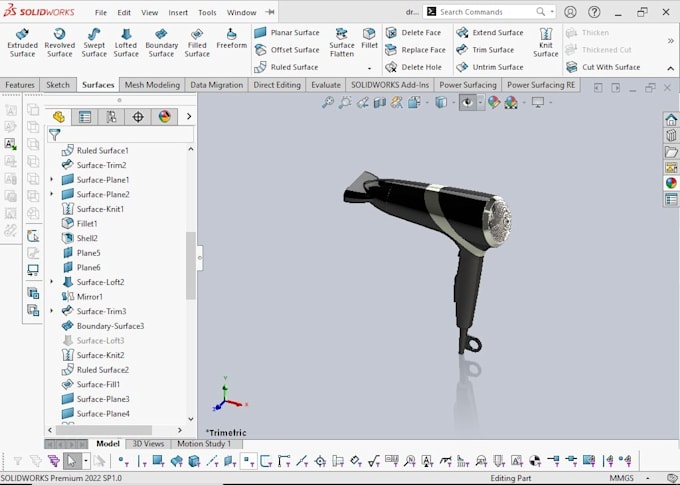Viewport: 680px width, 485px height.
Task: Expand the Surface-Plane2 feature
Action: click(x=52, y=194)
